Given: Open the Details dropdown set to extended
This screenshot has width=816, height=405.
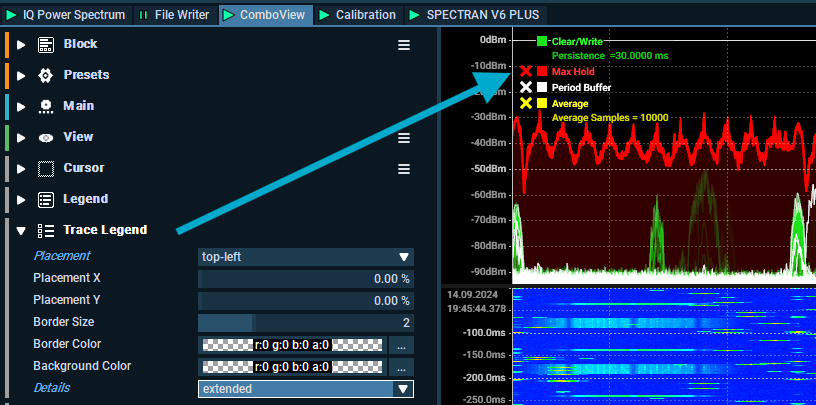Looking at the screenshot, I should coord(306,389).
